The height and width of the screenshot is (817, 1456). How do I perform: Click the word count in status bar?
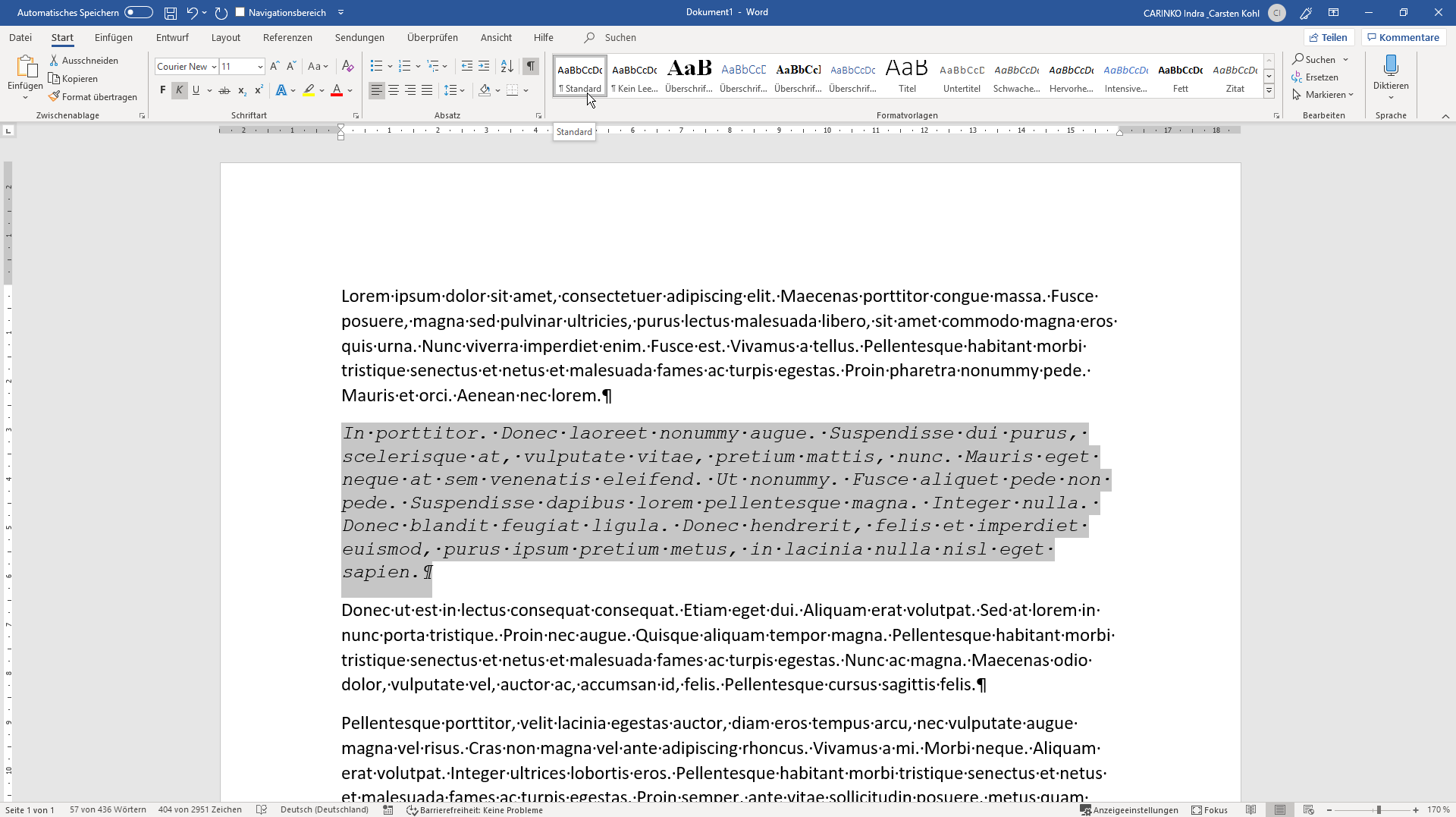108,809
